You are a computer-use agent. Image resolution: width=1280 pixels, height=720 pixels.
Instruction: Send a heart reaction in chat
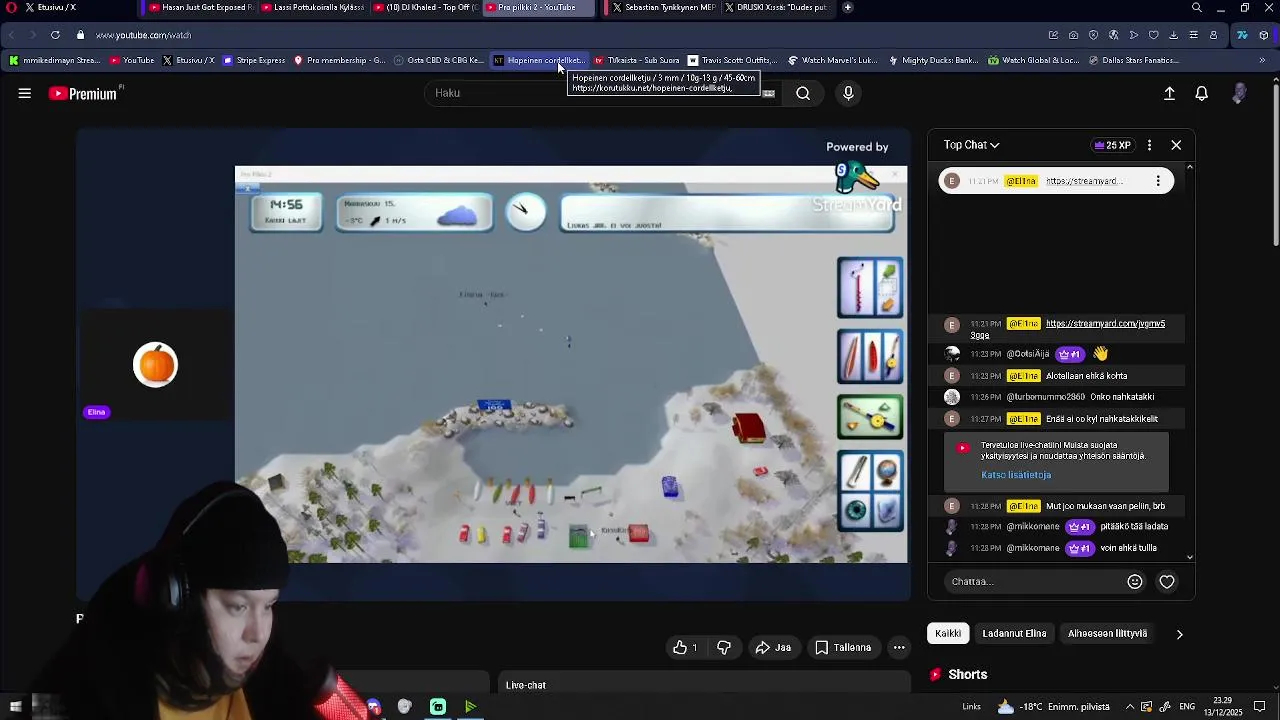coord(1167,581)
